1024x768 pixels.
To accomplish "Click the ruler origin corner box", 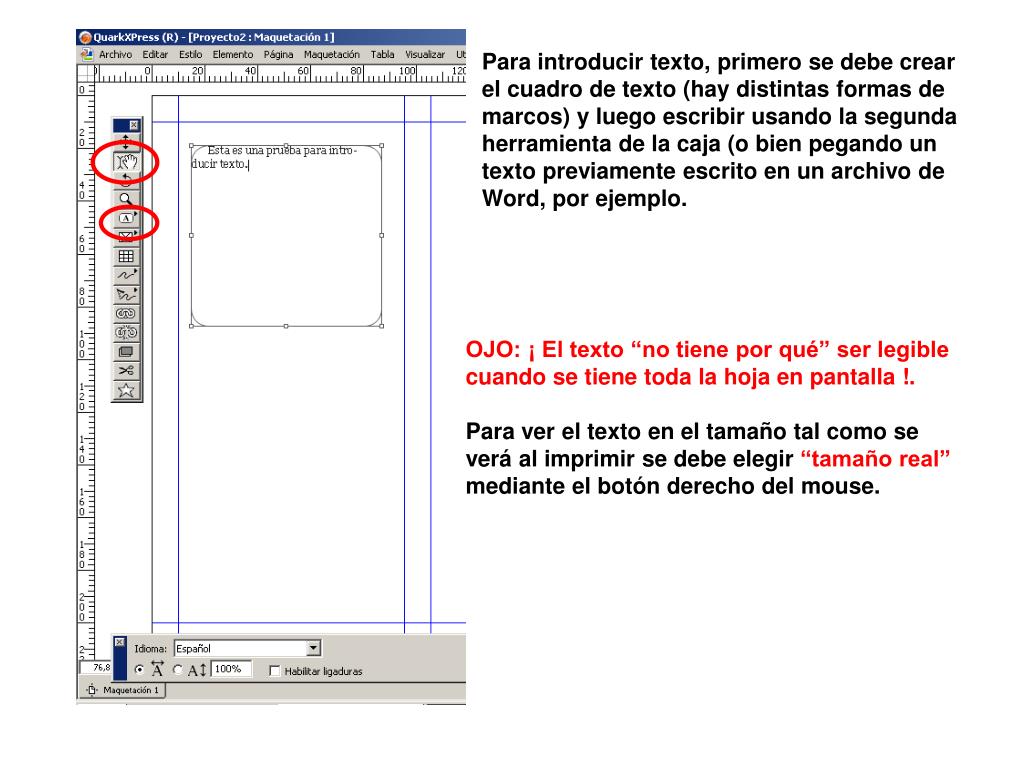I will pos(86,72).
